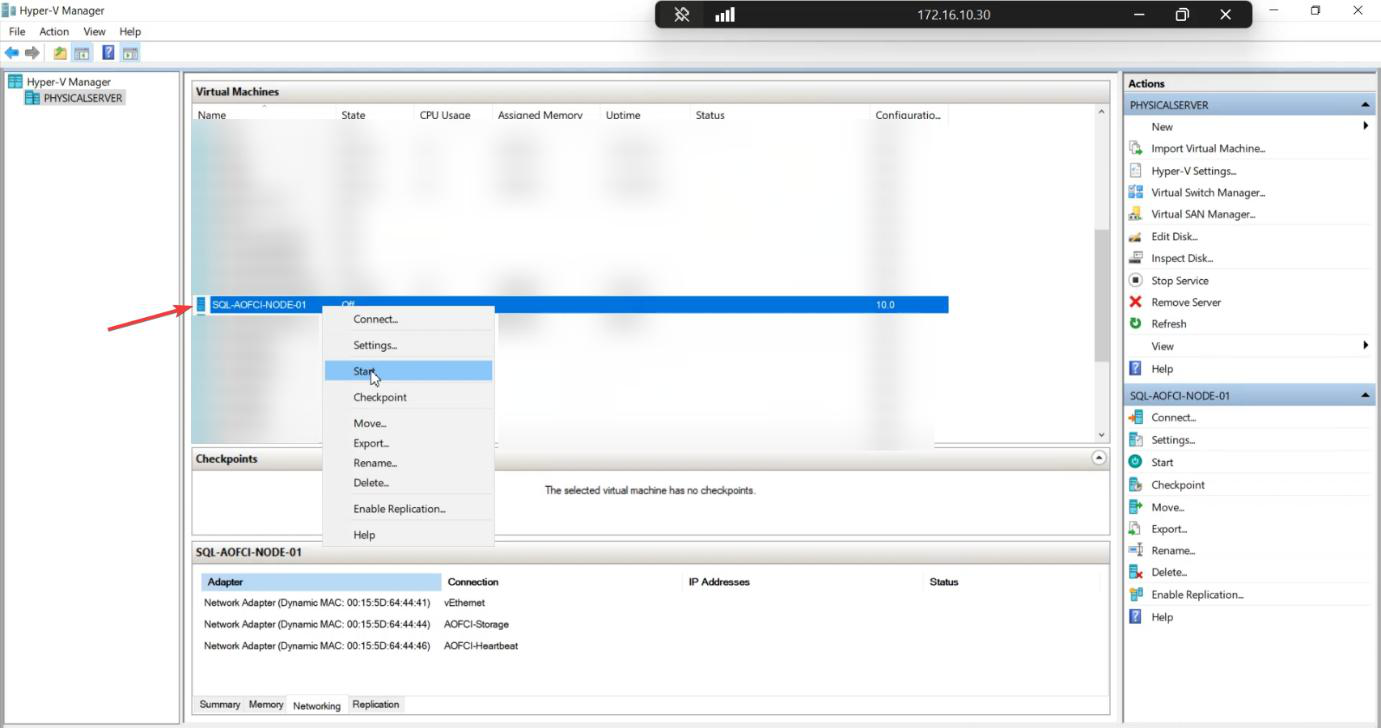This screenshot has width=1381, height=728.
Task: Click Settings icon under SQL-AOFCI-NODE-01 actions
Action: 1135,440
